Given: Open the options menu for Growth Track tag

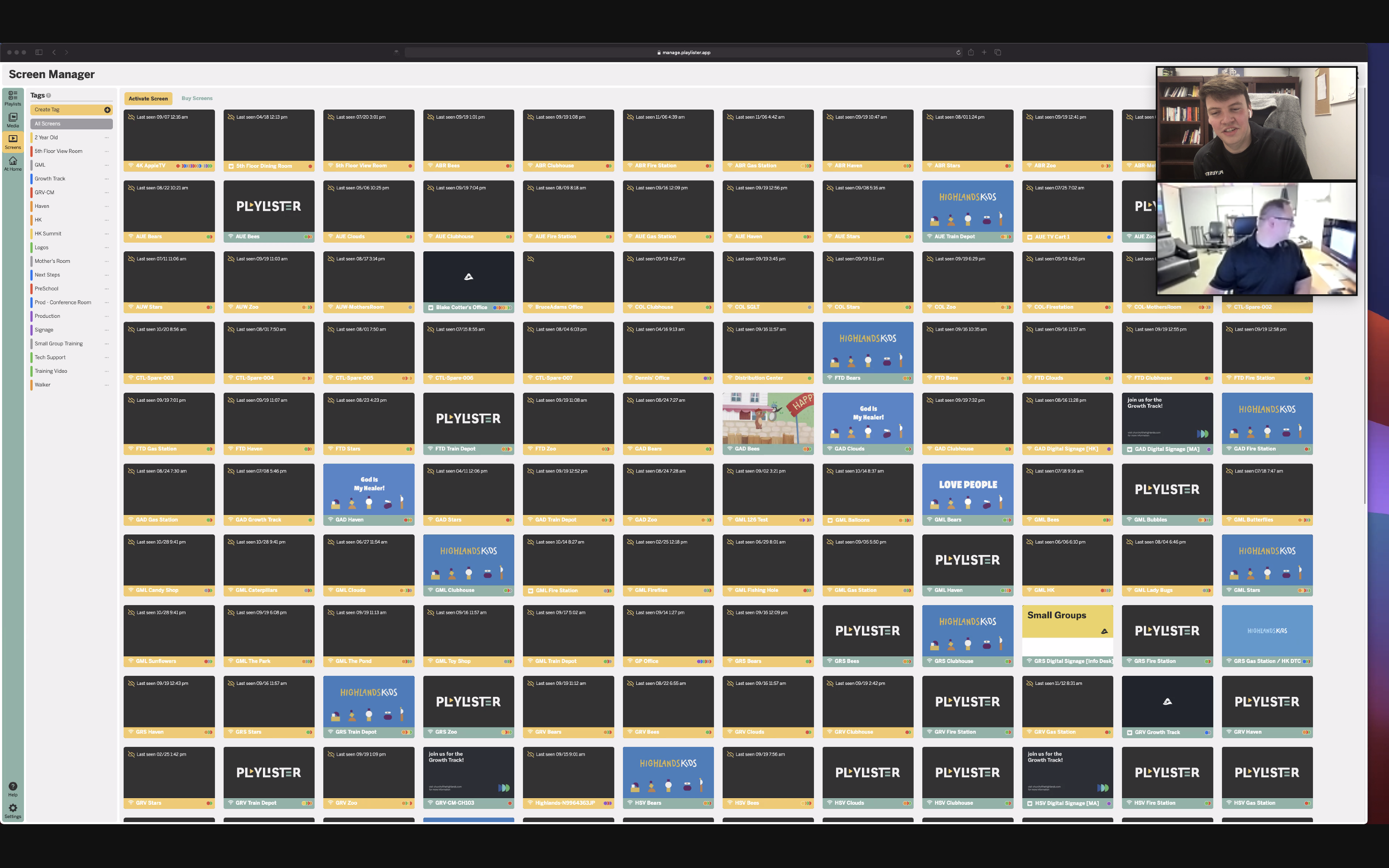Looking at the screenshot, I should [107, 179].
